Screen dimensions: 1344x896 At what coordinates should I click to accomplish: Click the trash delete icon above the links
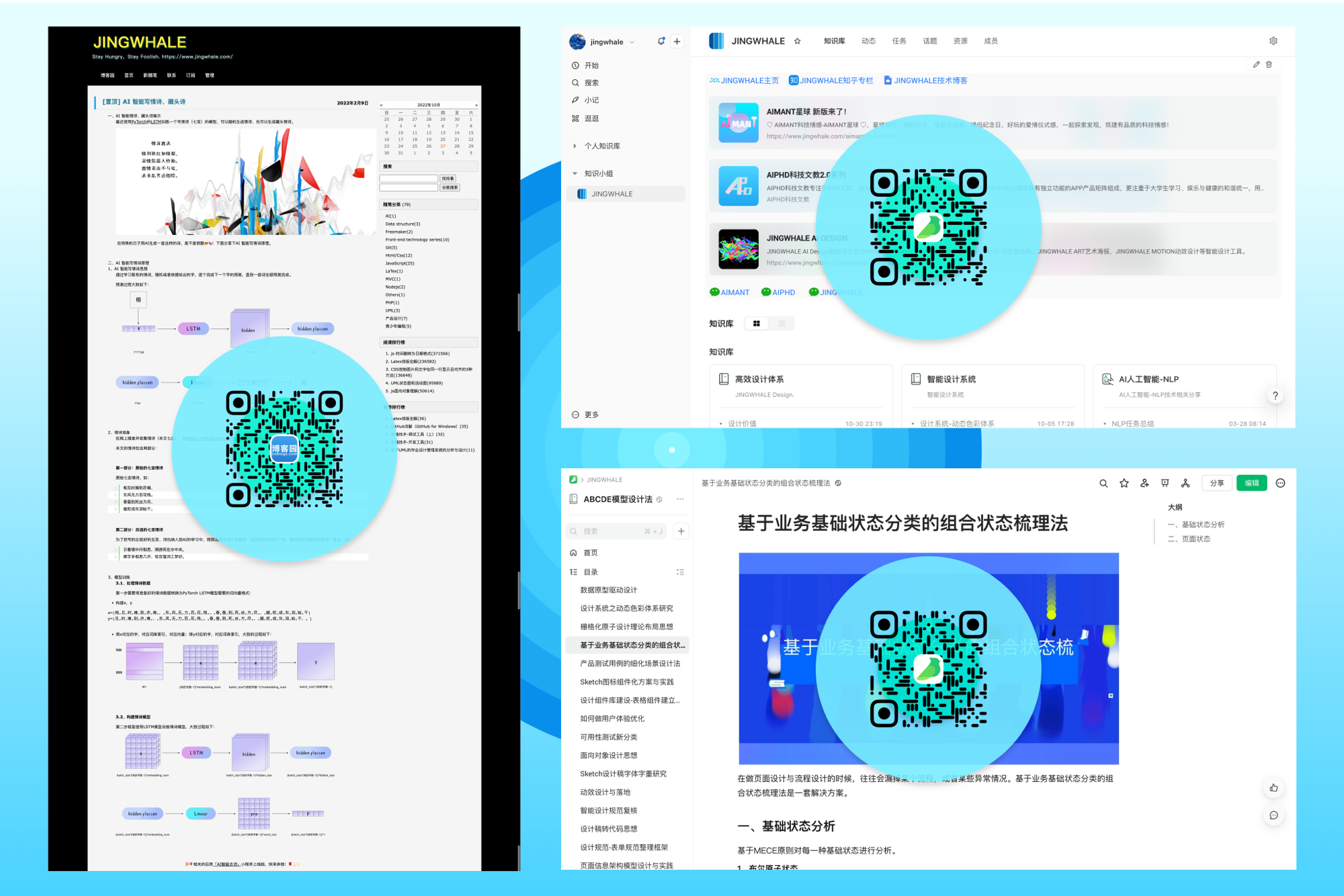pyautogui.click(x=1269, y=64)
